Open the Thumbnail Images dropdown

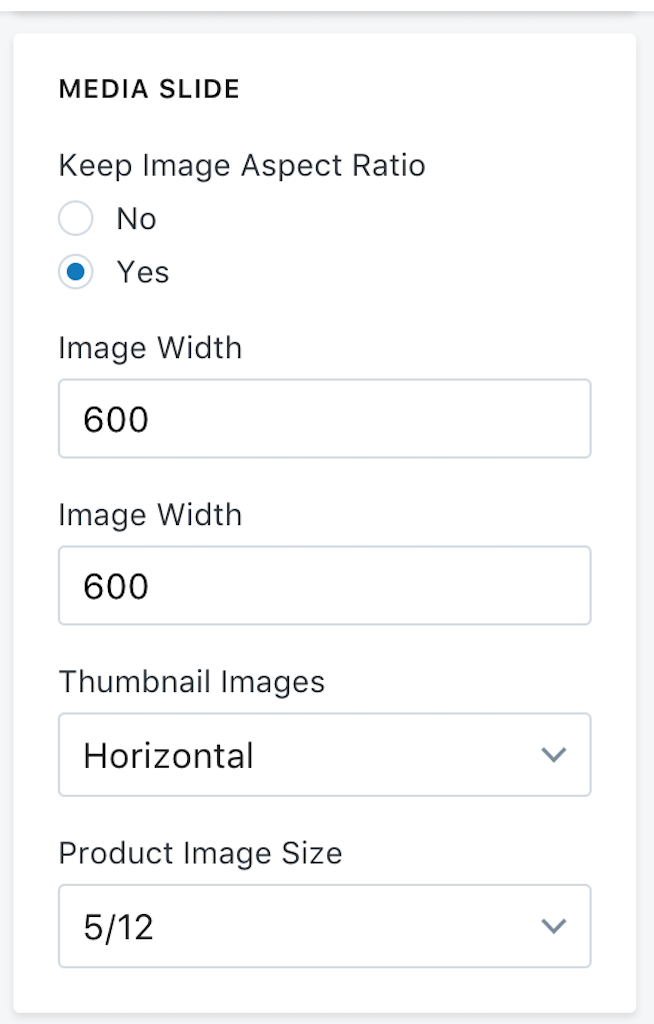(x=324, y=754)
